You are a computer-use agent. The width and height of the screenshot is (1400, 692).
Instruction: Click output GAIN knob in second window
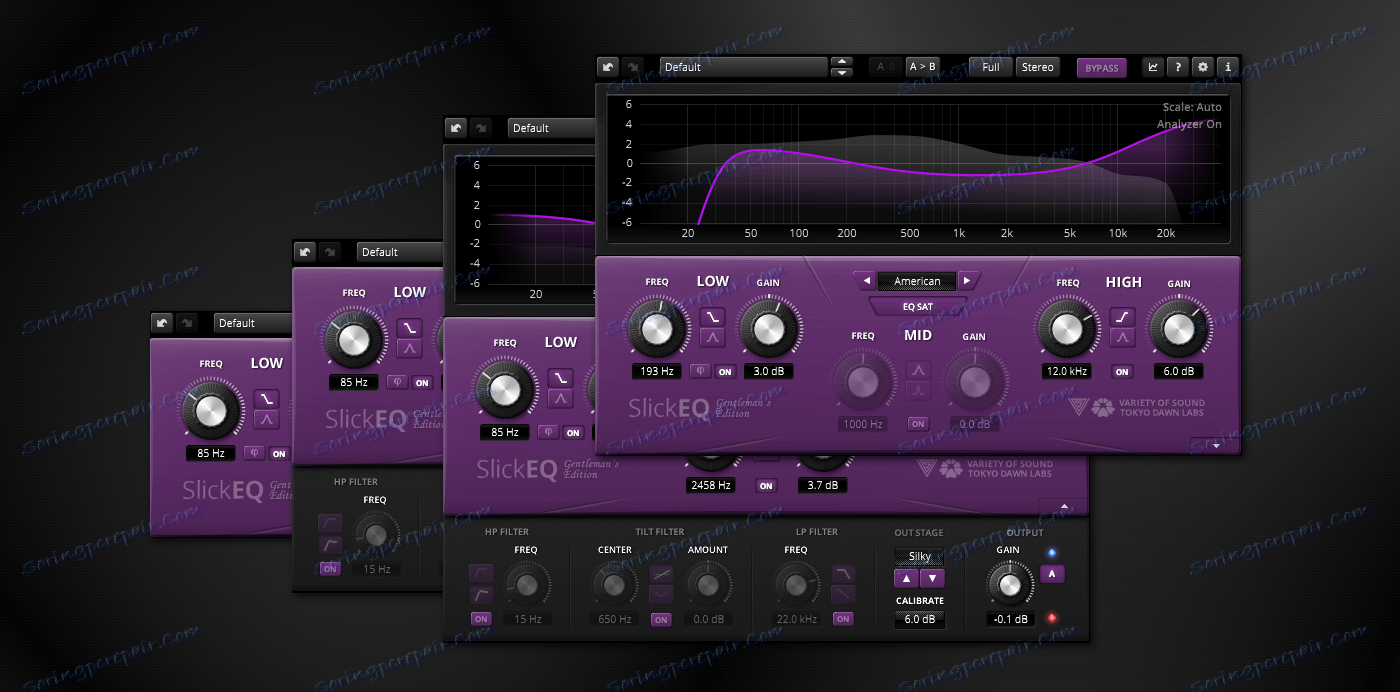[1009, 584]
